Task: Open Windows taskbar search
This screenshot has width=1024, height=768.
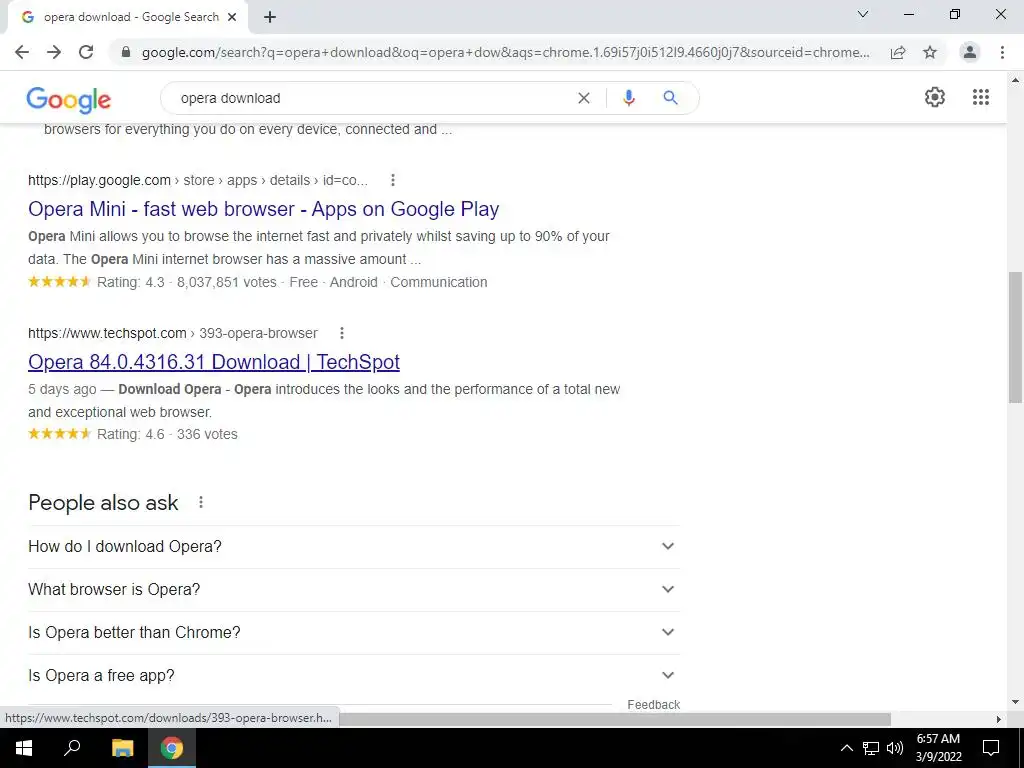Action: tap(72, 748)
